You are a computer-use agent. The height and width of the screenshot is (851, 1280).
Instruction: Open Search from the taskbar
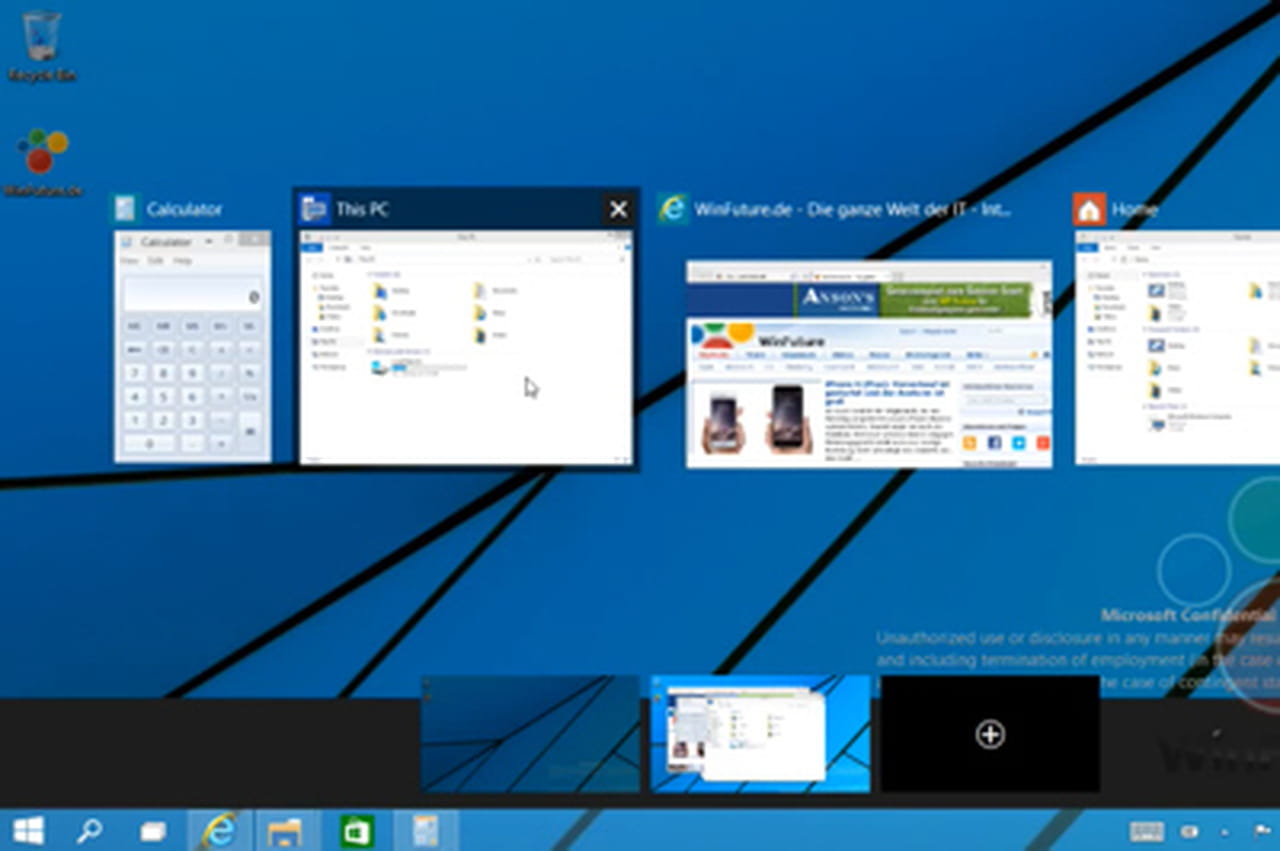tap(90, 830)
